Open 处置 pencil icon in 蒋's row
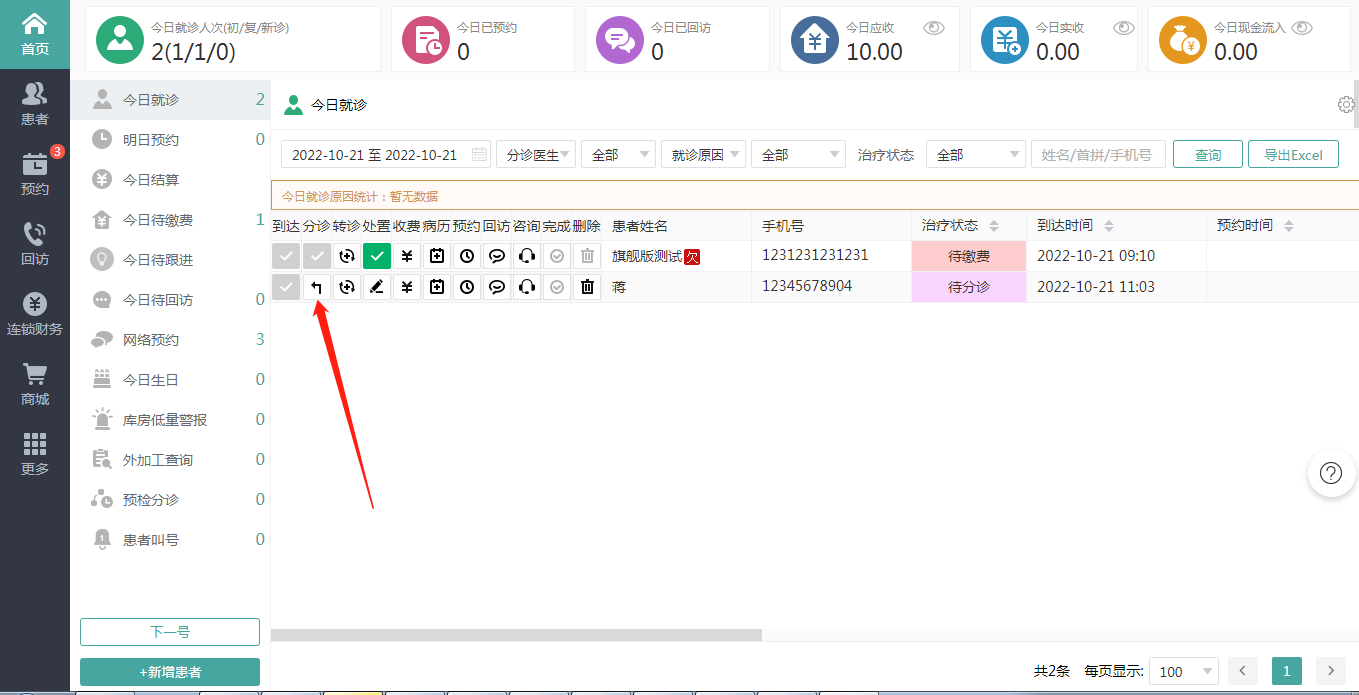Viewport: 1359px width, 695px height. click(377, 287)
